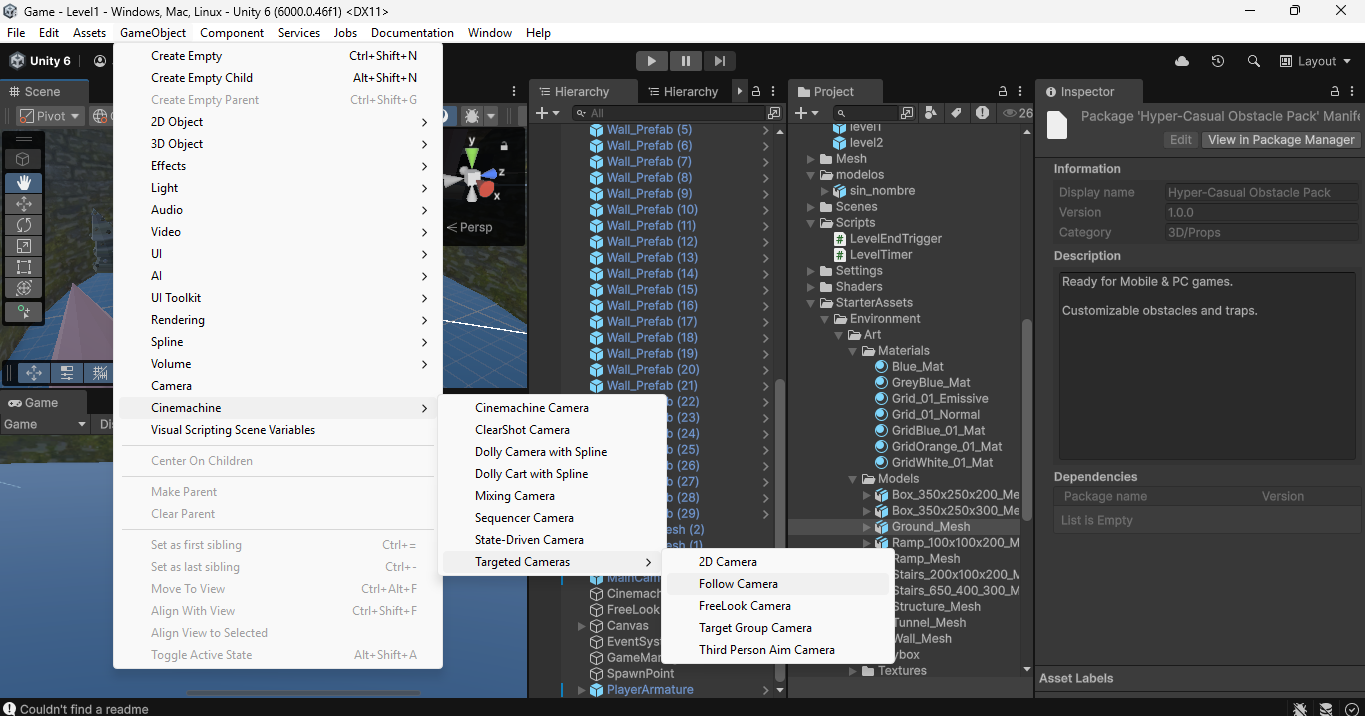Screen dimensions: 1365x716
Task: Click the Hierarchy search field
Action: (x=667, y=113)
